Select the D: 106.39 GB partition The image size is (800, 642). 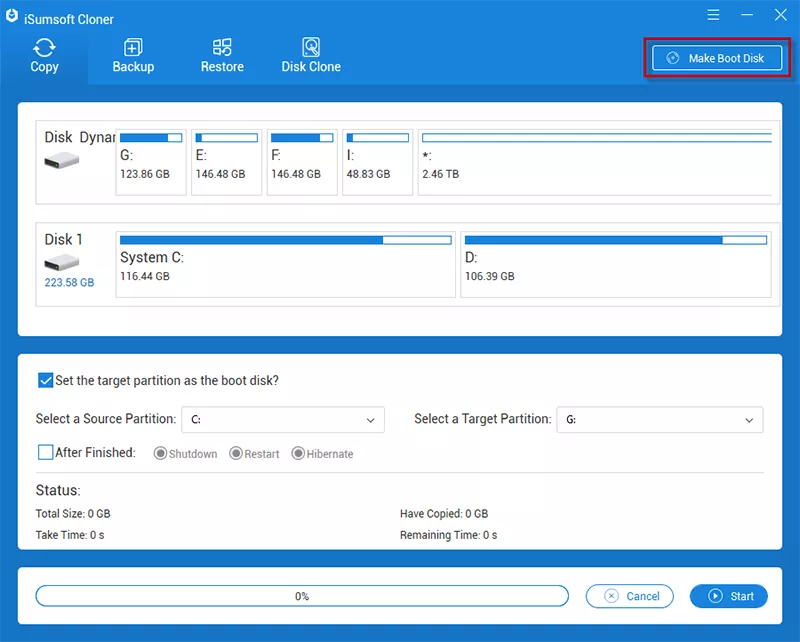point(616,264)
